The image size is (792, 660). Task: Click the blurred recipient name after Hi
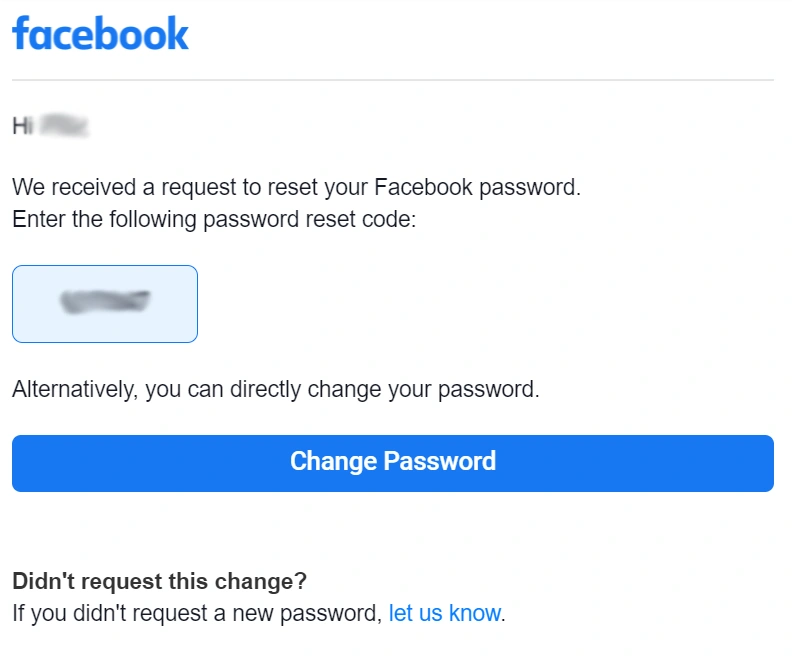pyautogui.click(x=64, y=125)
